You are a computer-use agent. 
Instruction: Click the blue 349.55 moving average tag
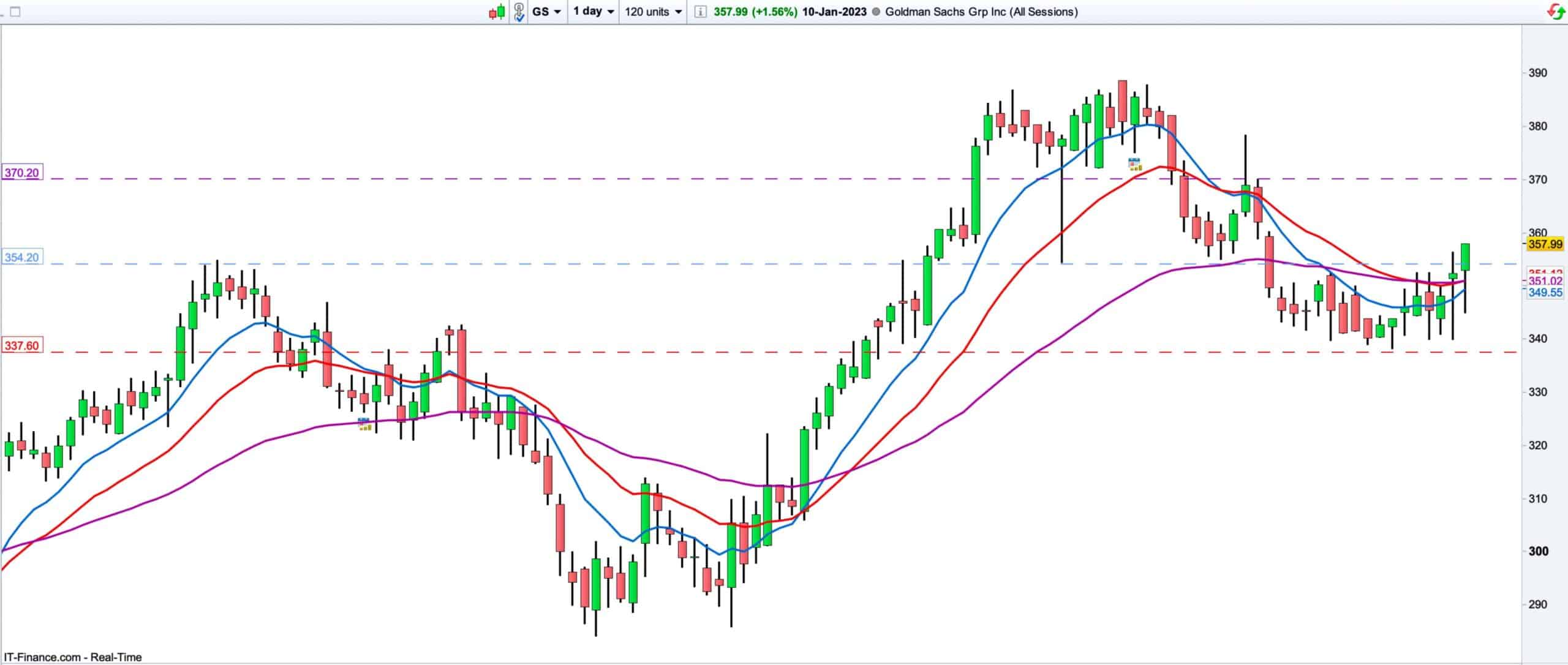pyautogui.click(x=1545, y=293)
